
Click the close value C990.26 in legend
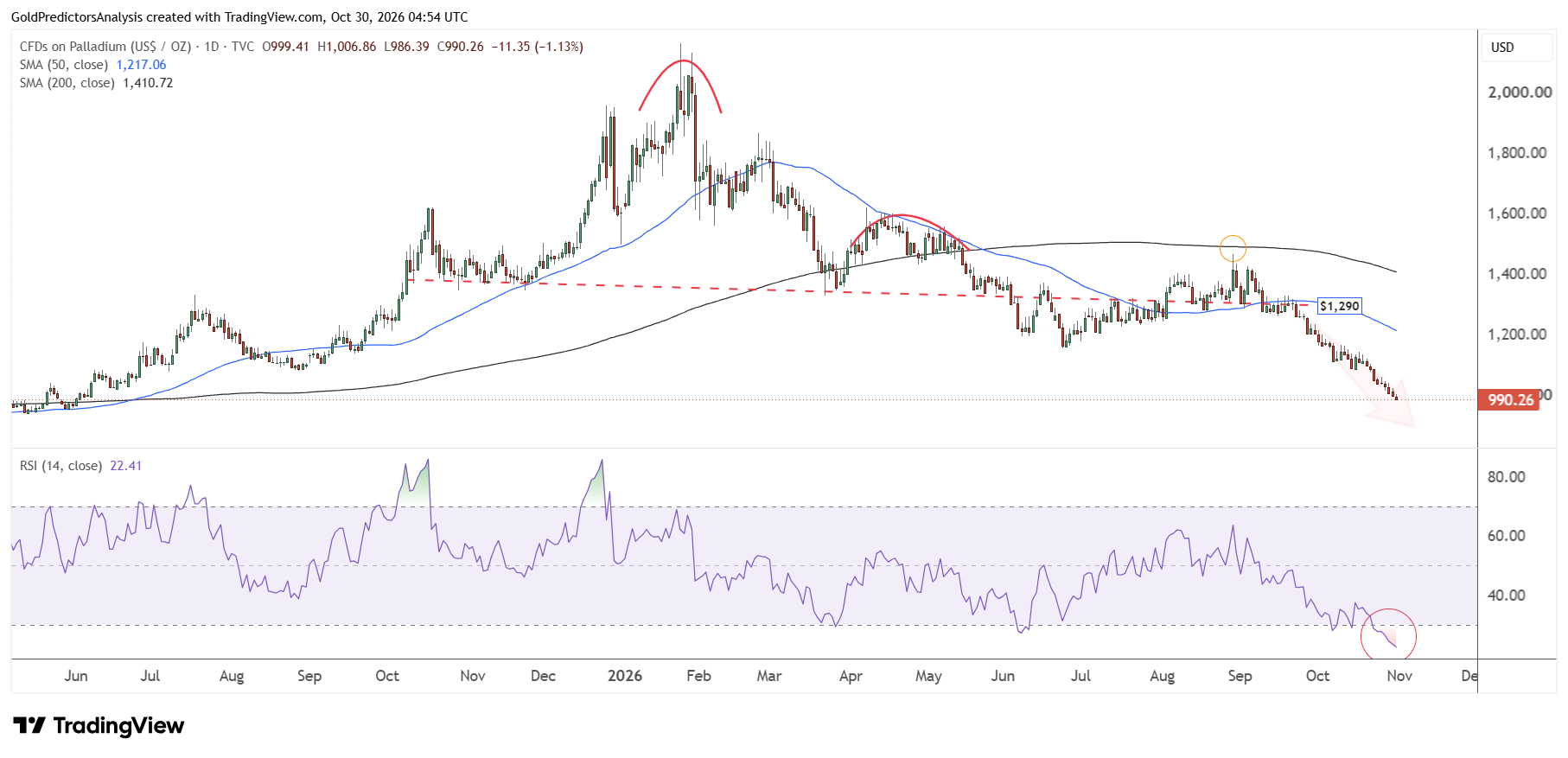tap(460, 47)
